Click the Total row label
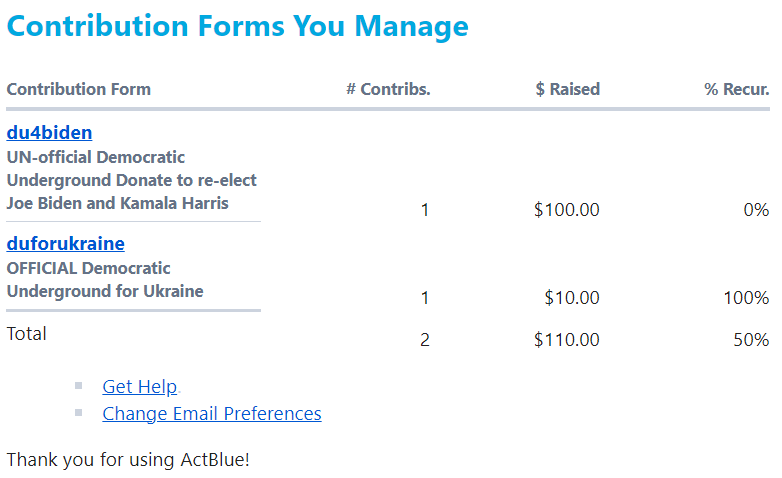782x478 pixels. coord(27,334)
